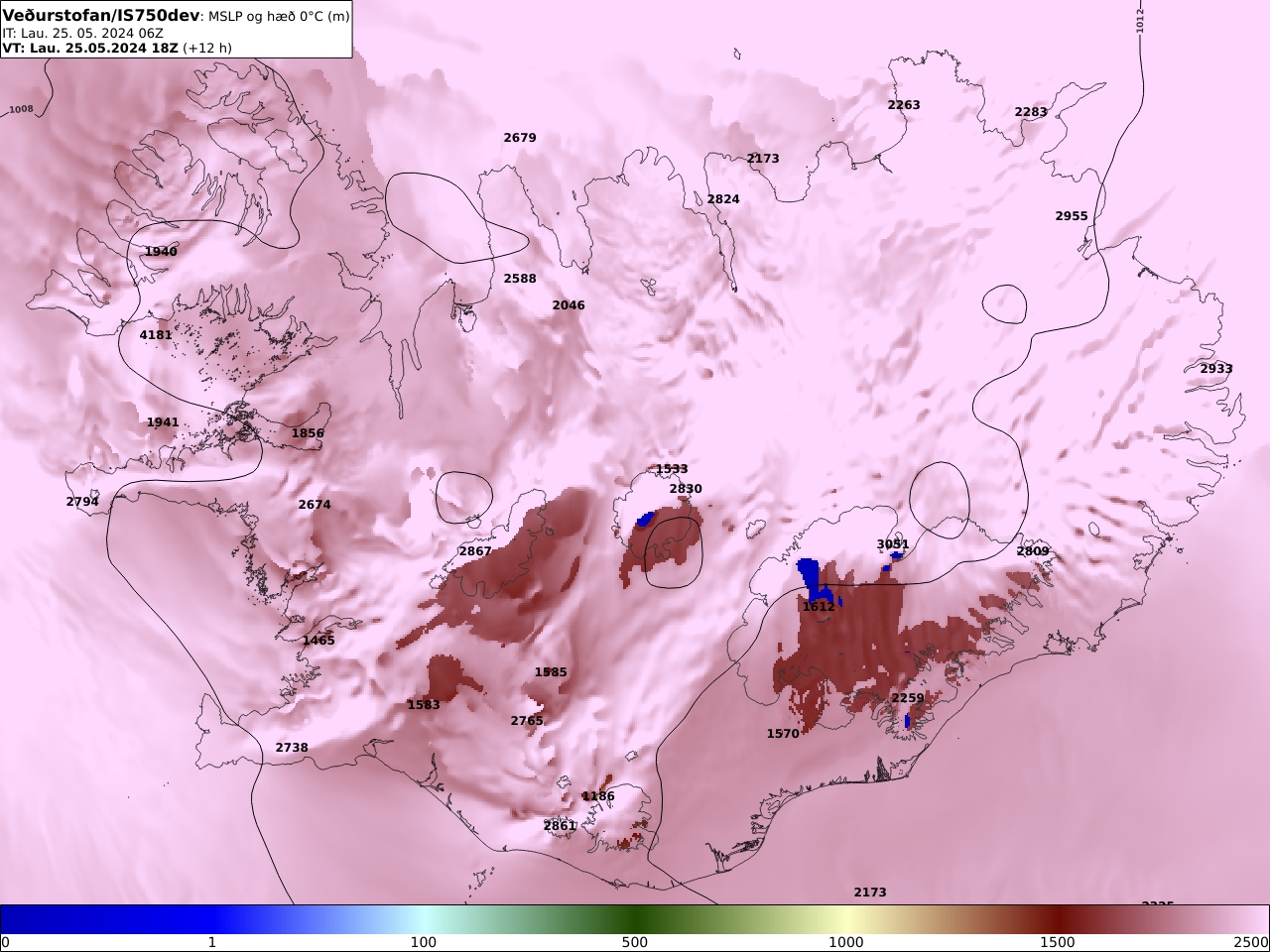This screenshot has width=1270, height=952.
Task: Select the 2861 value
Action: coord(560,826)
